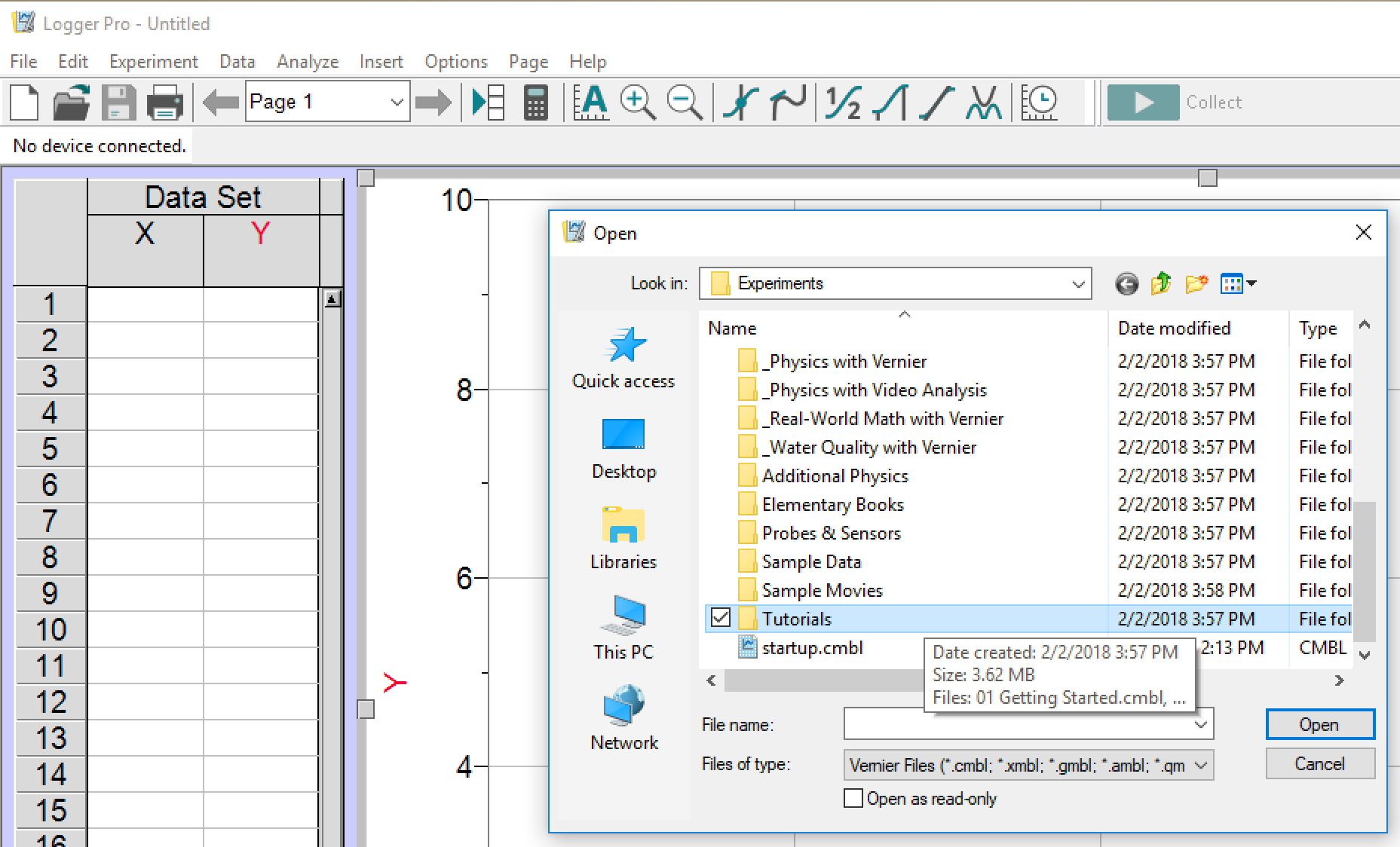Screen dimensions: 1400x847
Task: Select Network in places bar
Action: 623,719
